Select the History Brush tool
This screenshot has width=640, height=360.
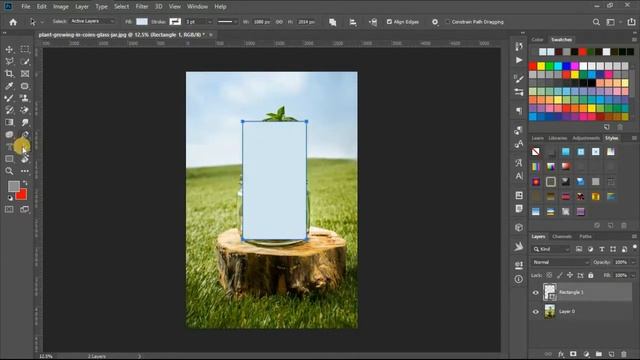point(9,110)
